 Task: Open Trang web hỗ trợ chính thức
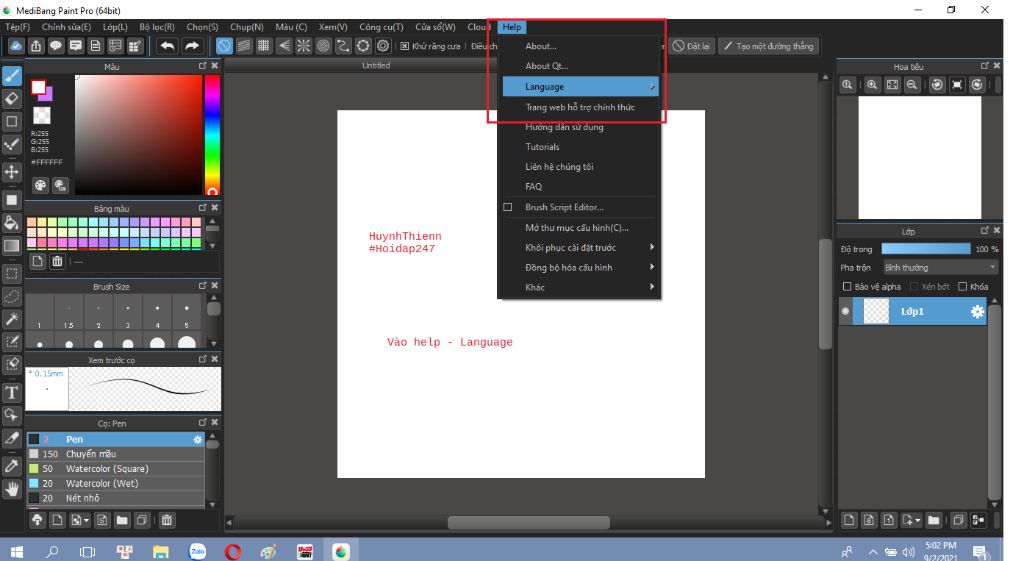[x=580, y=107]
